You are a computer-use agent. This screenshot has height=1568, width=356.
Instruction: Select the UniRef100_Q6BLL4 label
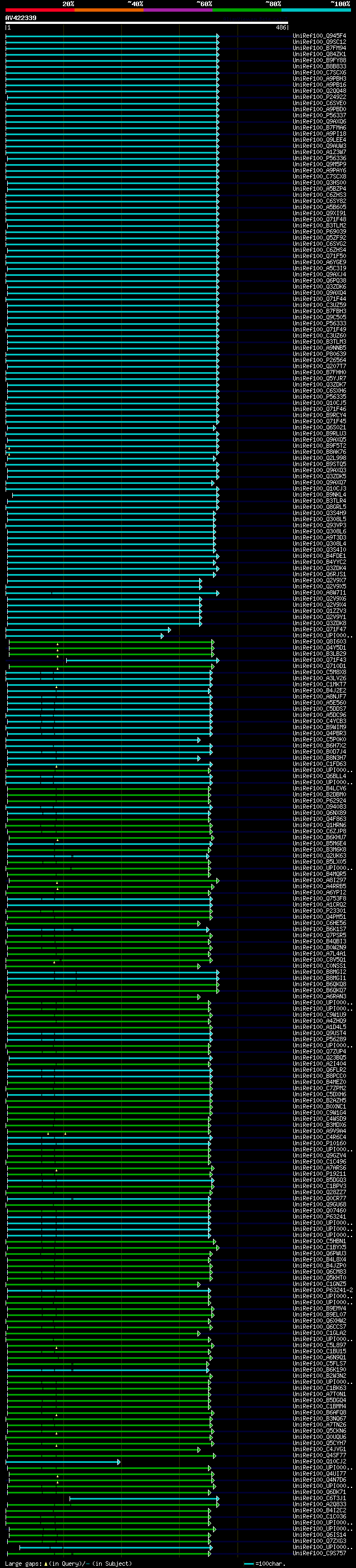tap(319, 776)
